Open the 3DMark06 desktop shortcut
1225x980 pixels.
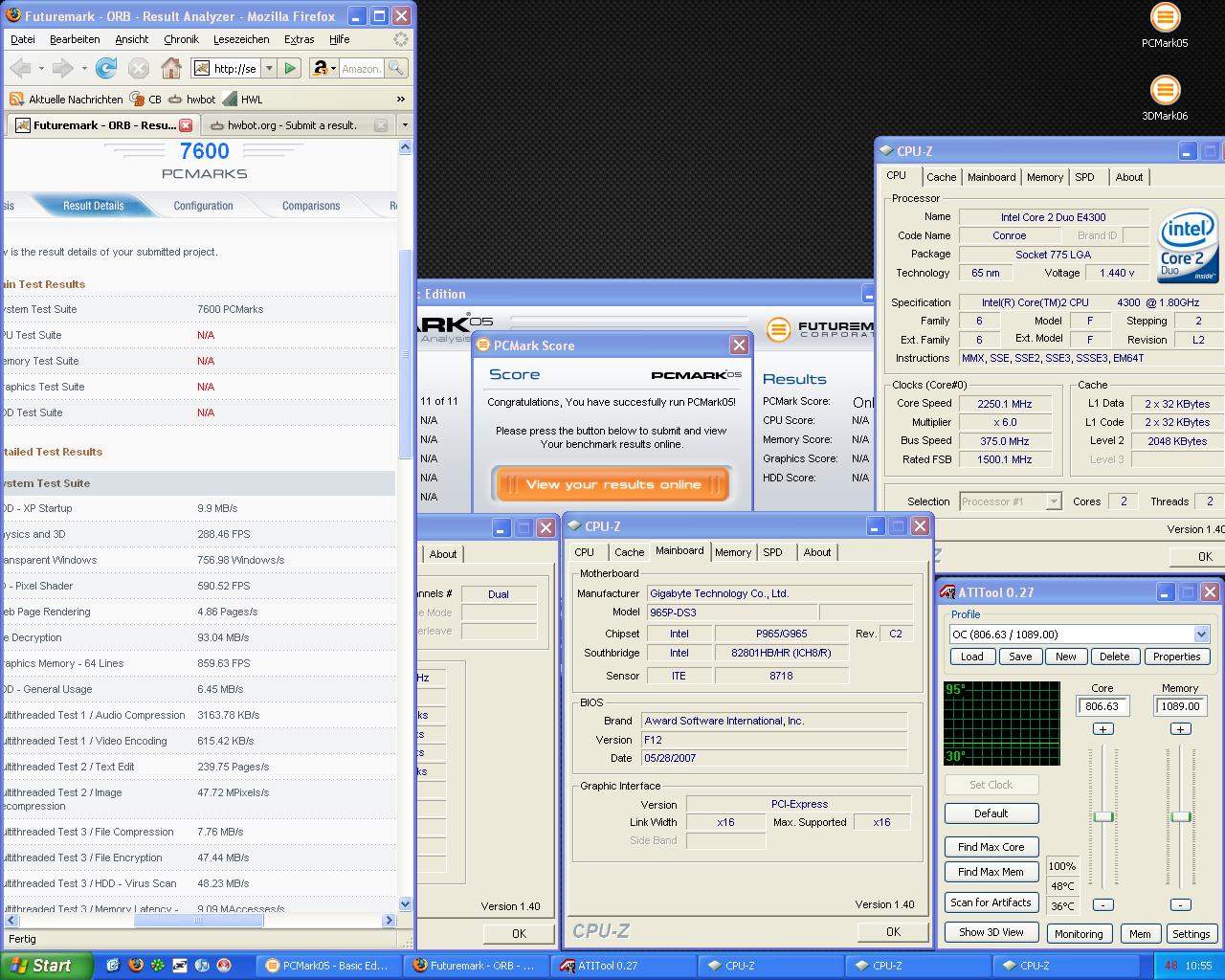tap(1165, 99)
